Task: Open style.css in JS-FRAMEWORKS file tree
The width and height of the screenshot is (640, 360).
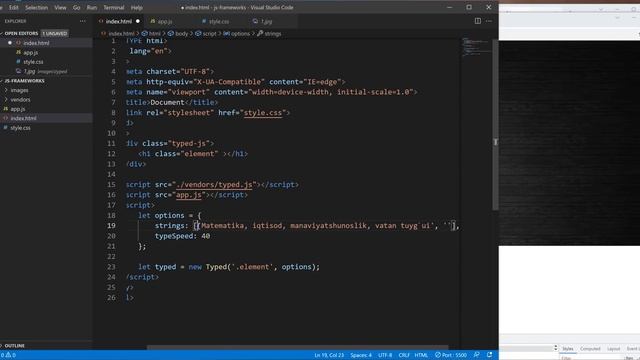Action: tap(20, 128)
